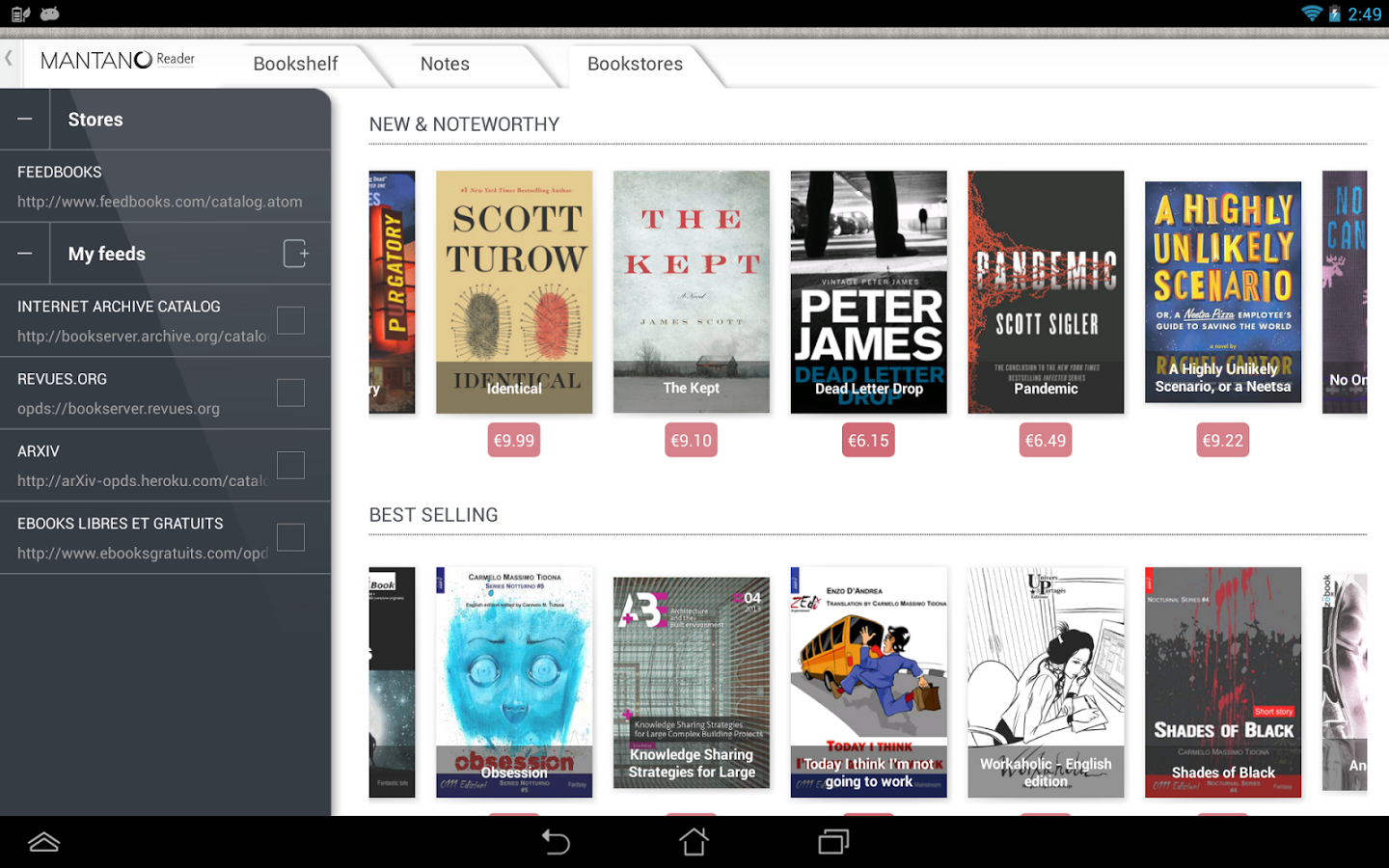Select the Ebooks Libres et Gratuits checkbox
1389x868 pixels.
click(x=290, y=537)
